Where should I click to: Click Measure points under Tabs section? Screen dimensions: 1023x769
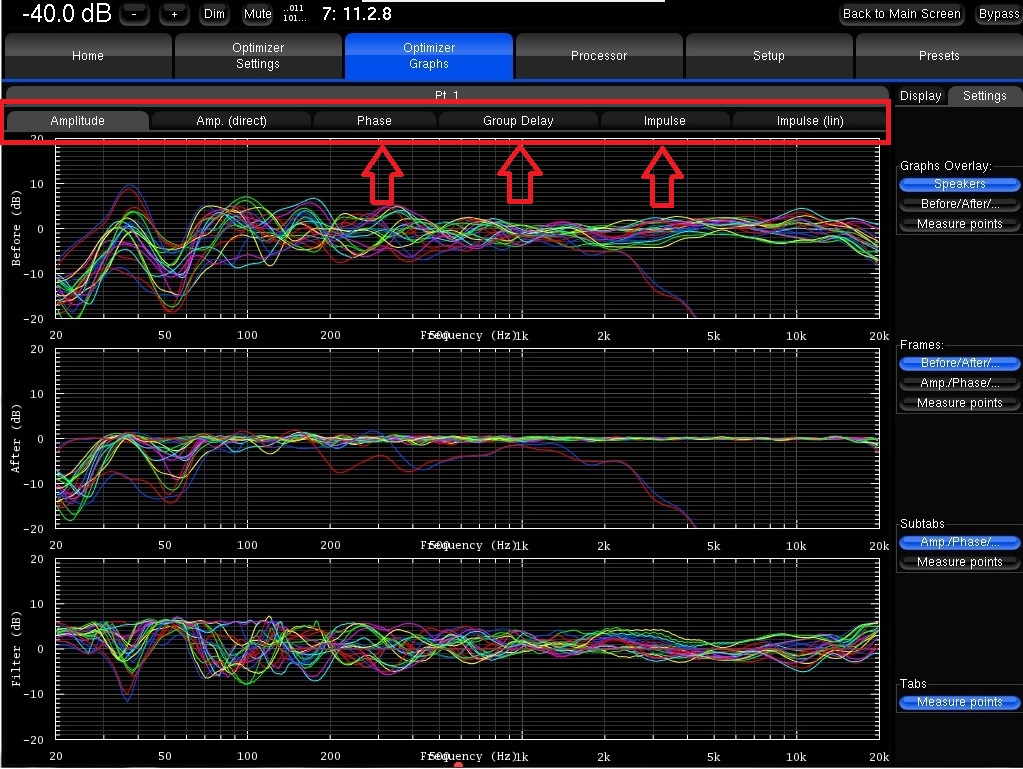tap(959, 702)
